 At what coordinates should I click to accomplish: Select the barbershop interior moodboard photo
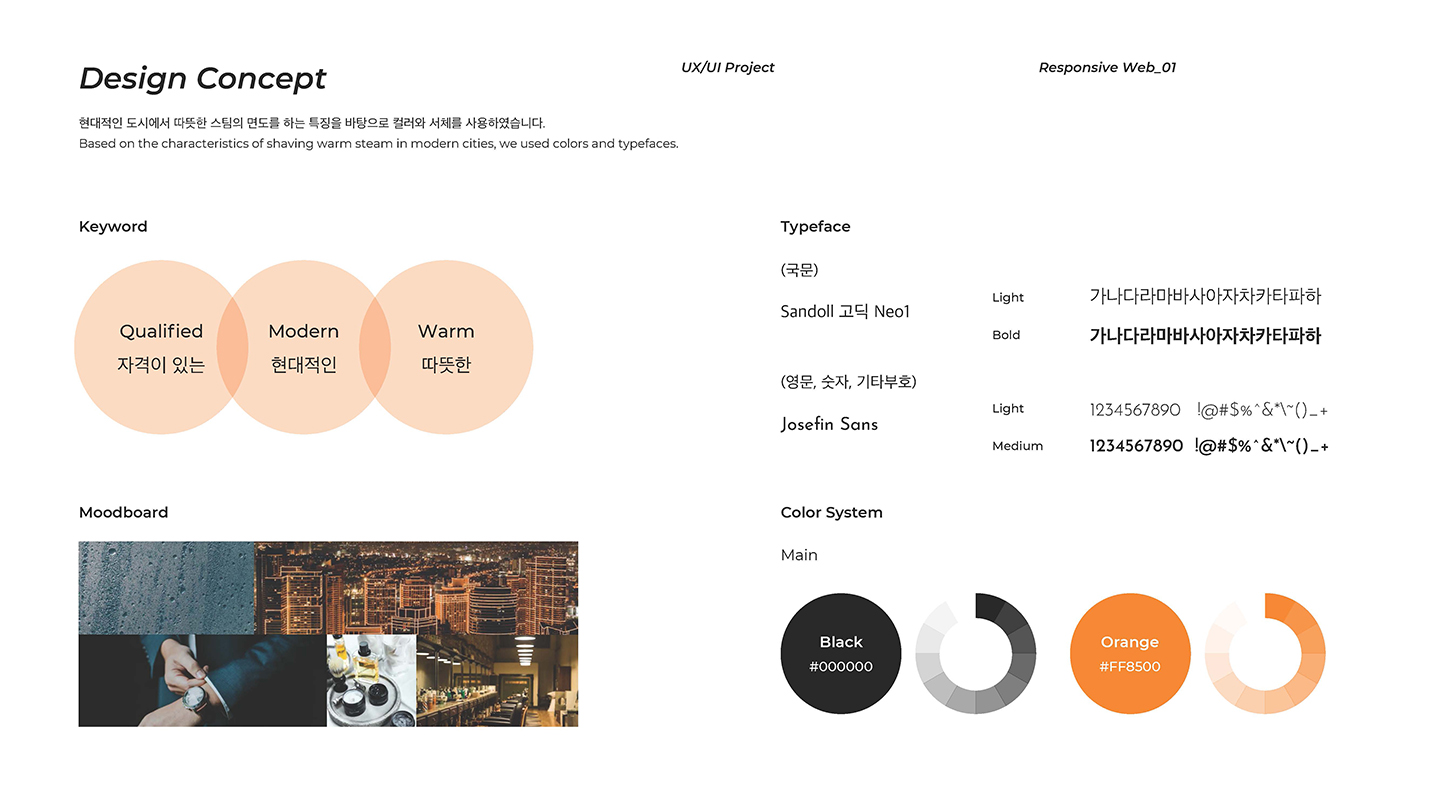tap(497, 680)
